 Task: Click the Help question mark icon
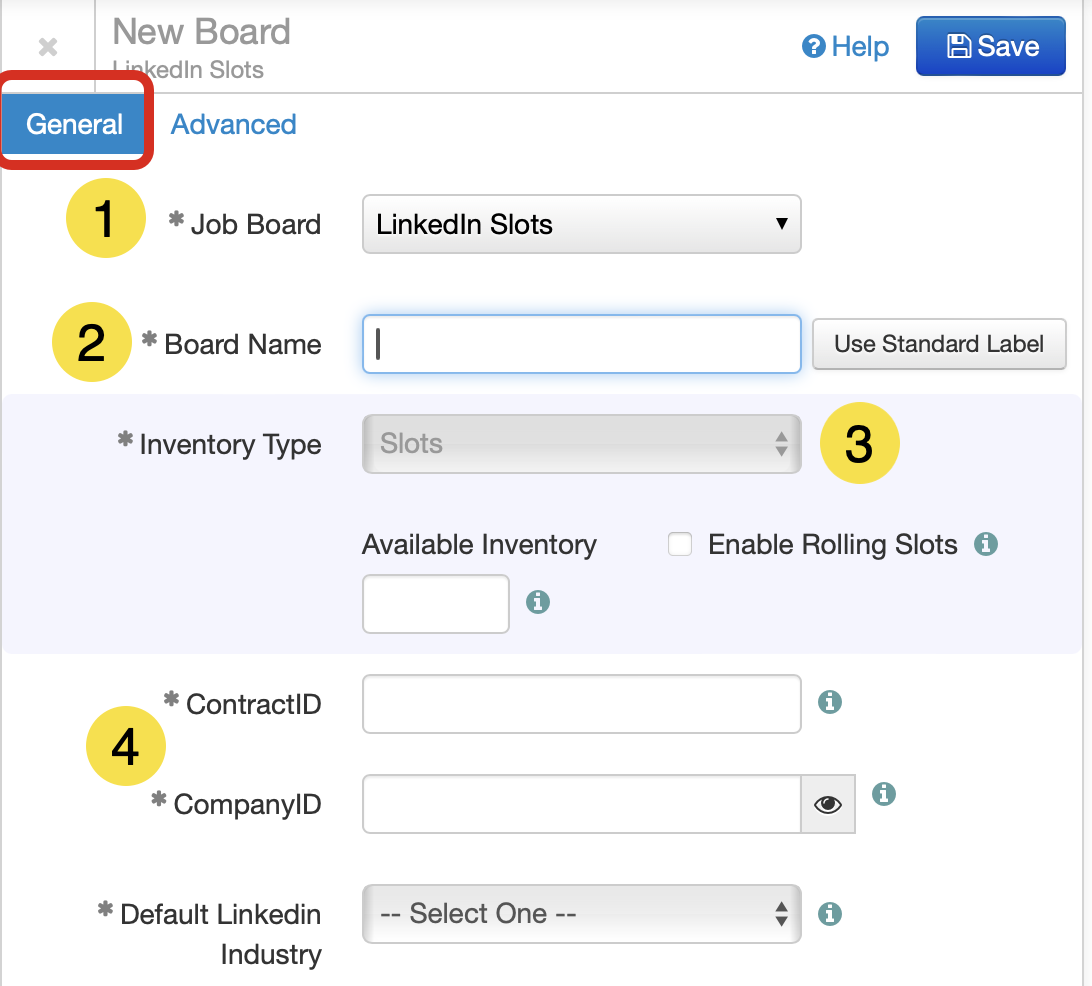point(813,47)
